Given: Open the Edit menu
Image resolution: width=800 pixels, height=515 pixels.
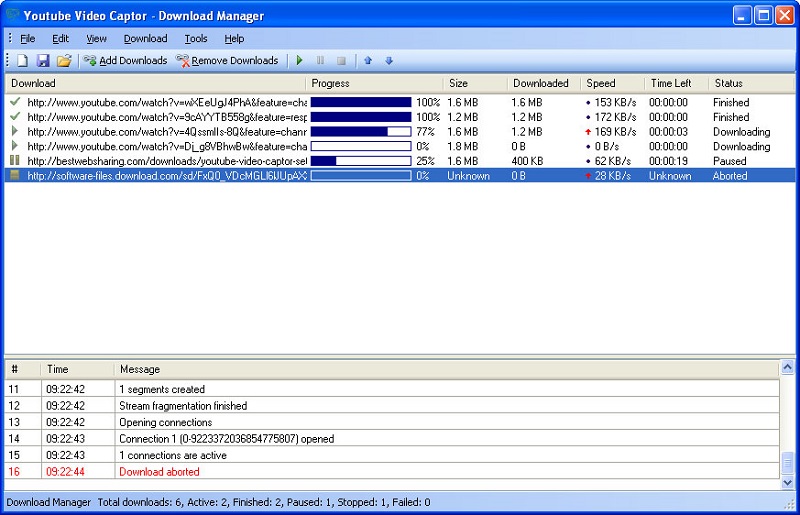Looking at the screenshot, I should click(x=60, y=39).
